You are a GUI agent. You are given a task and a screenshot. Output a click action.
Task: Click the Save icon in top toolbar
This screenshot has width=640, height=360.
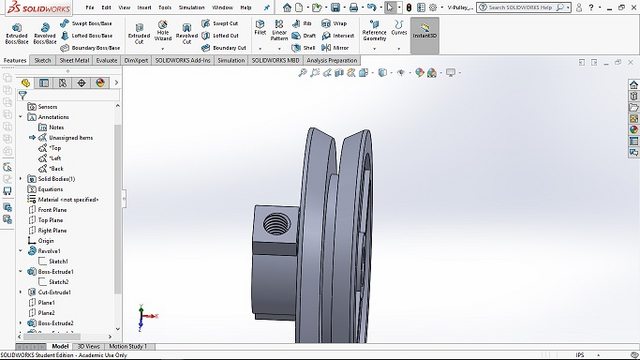tap(335, 7)
